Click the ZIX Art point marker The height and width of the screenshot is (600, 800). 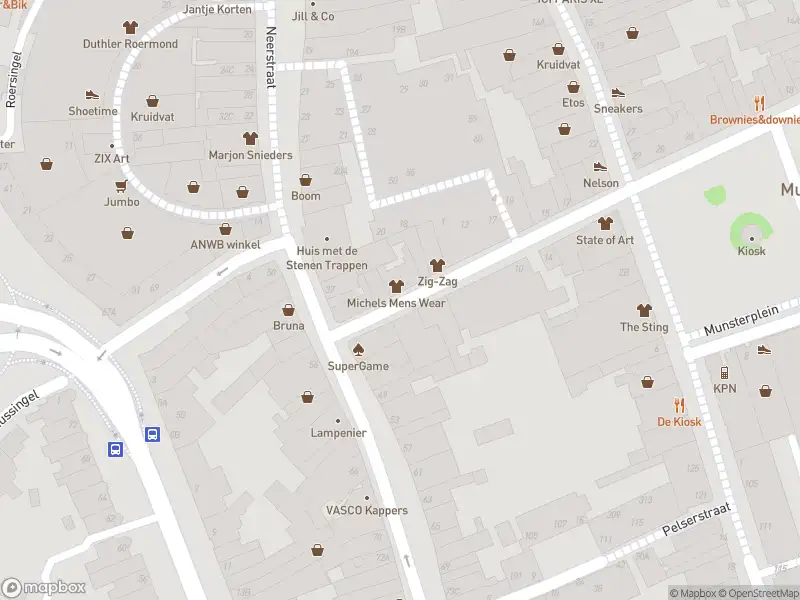pyautogui.click(x=112, y=146)
